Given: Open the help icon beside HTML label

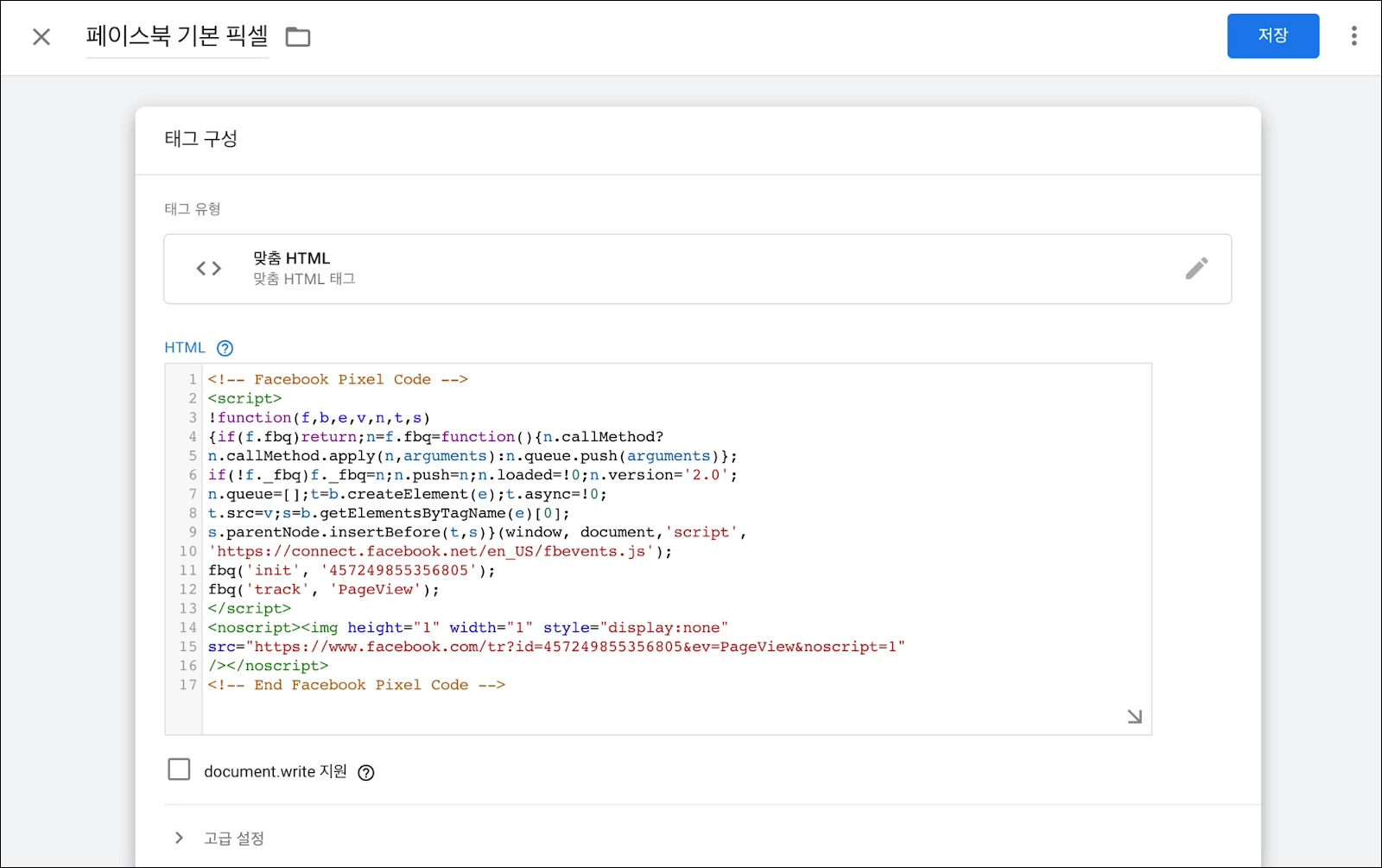Looking at the screenshot, I should [225, 348].
